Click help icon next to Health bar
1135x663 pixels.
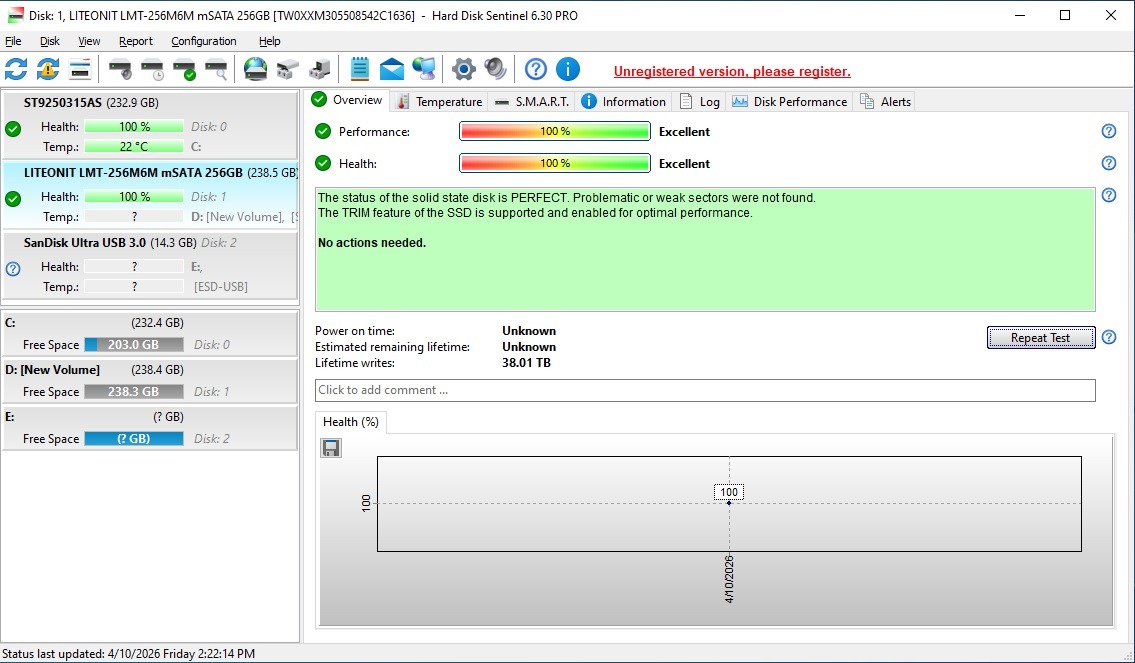coord(1108,163)
